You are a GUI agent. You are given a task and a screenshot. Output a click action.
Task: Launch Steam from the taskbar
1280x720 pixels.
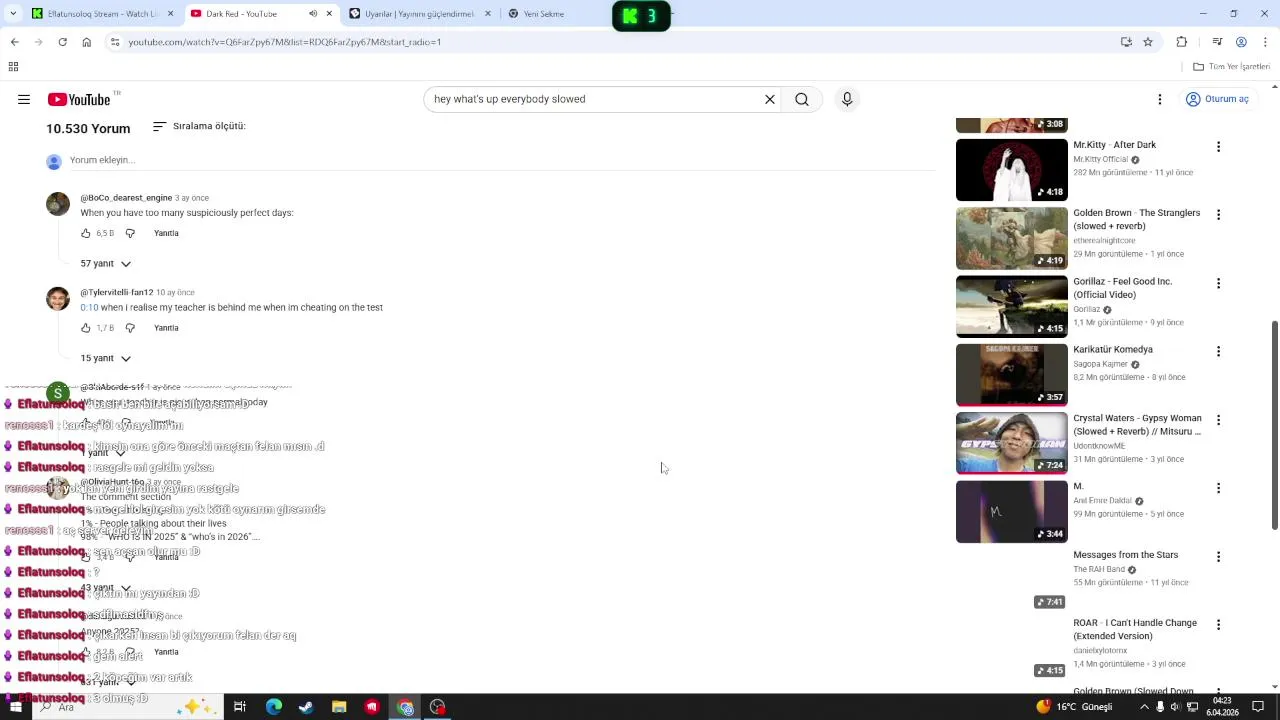306,707
